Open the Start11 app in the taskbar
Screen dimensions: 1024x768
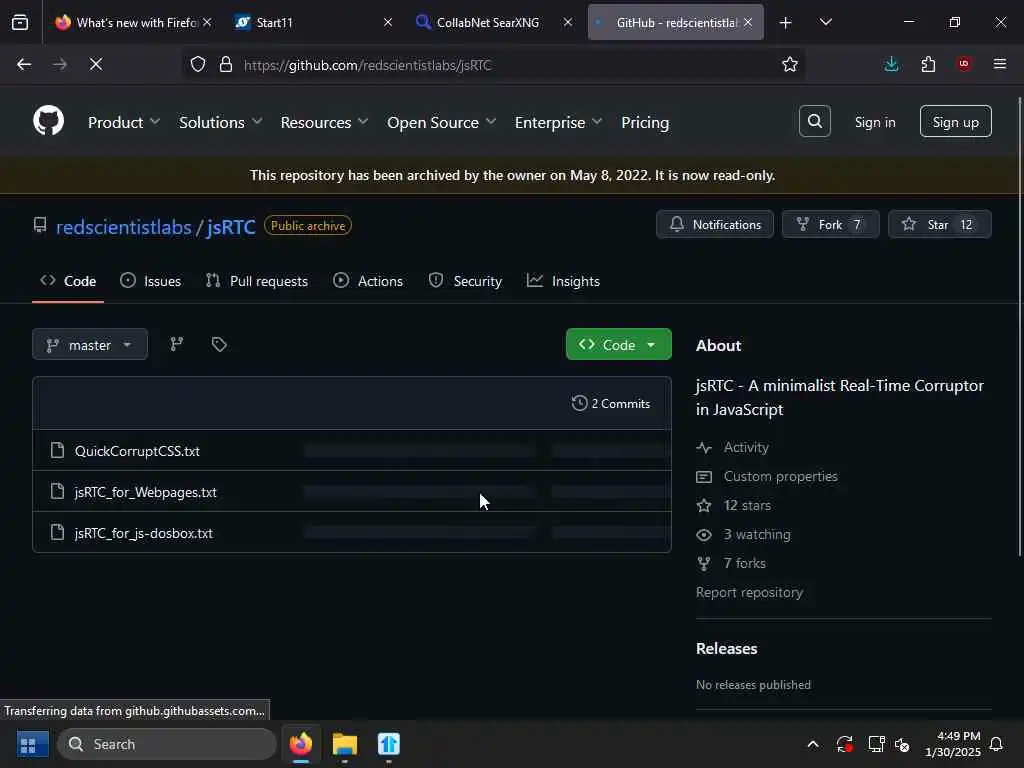(x=389, y=744)
